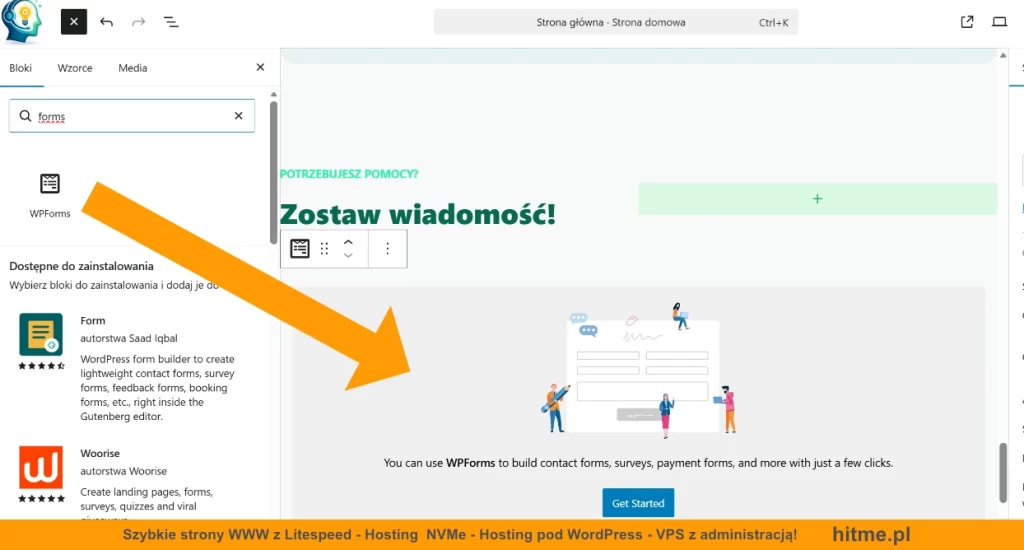Click the autorstwa Saad Iqbal text

point(129,338)
